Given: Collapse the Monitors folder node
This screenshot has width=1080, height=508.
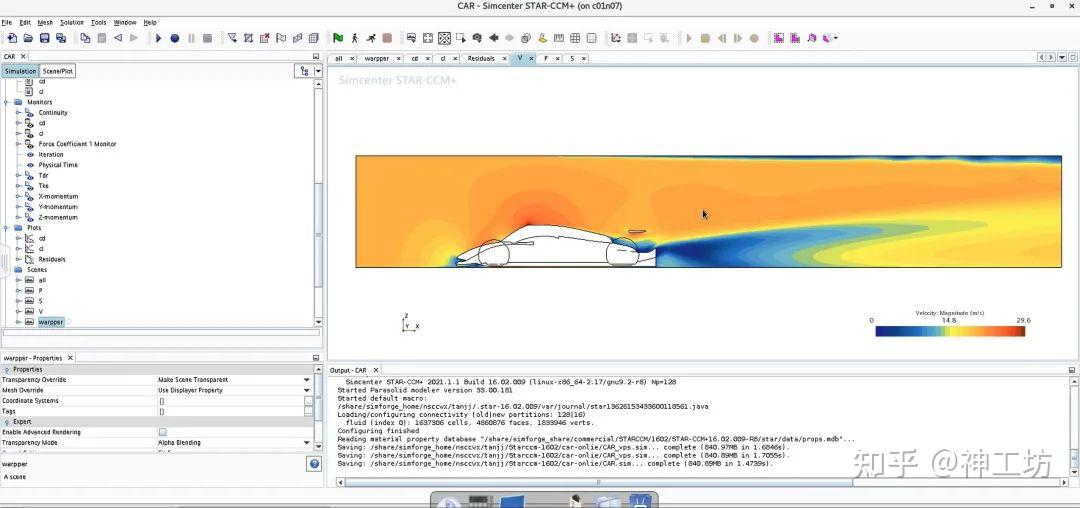Looking at the screenshot, I should pyautogui.click(x=8, y=103).
